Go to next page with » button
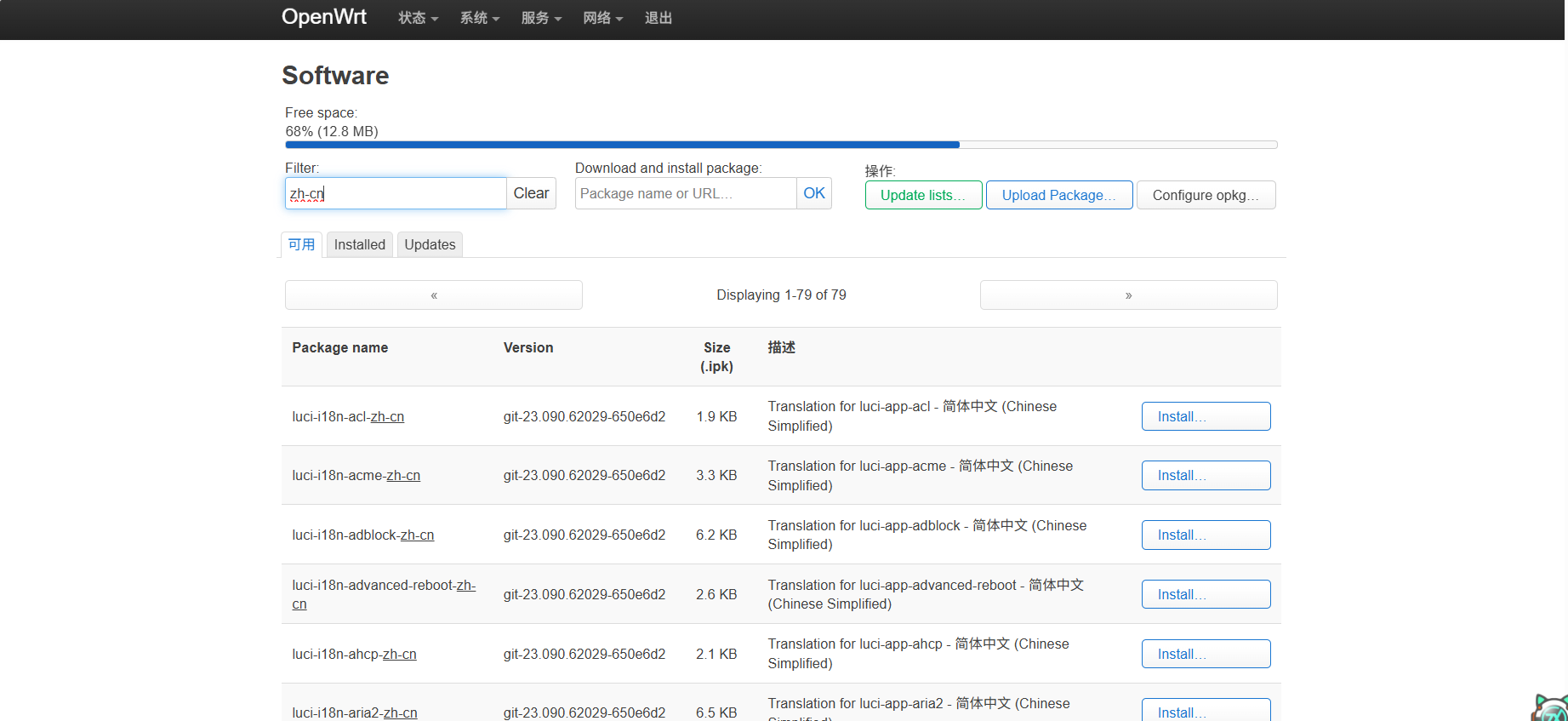Image resolution: width=1568 pixels, height=721 pixels. point(1128,295)
